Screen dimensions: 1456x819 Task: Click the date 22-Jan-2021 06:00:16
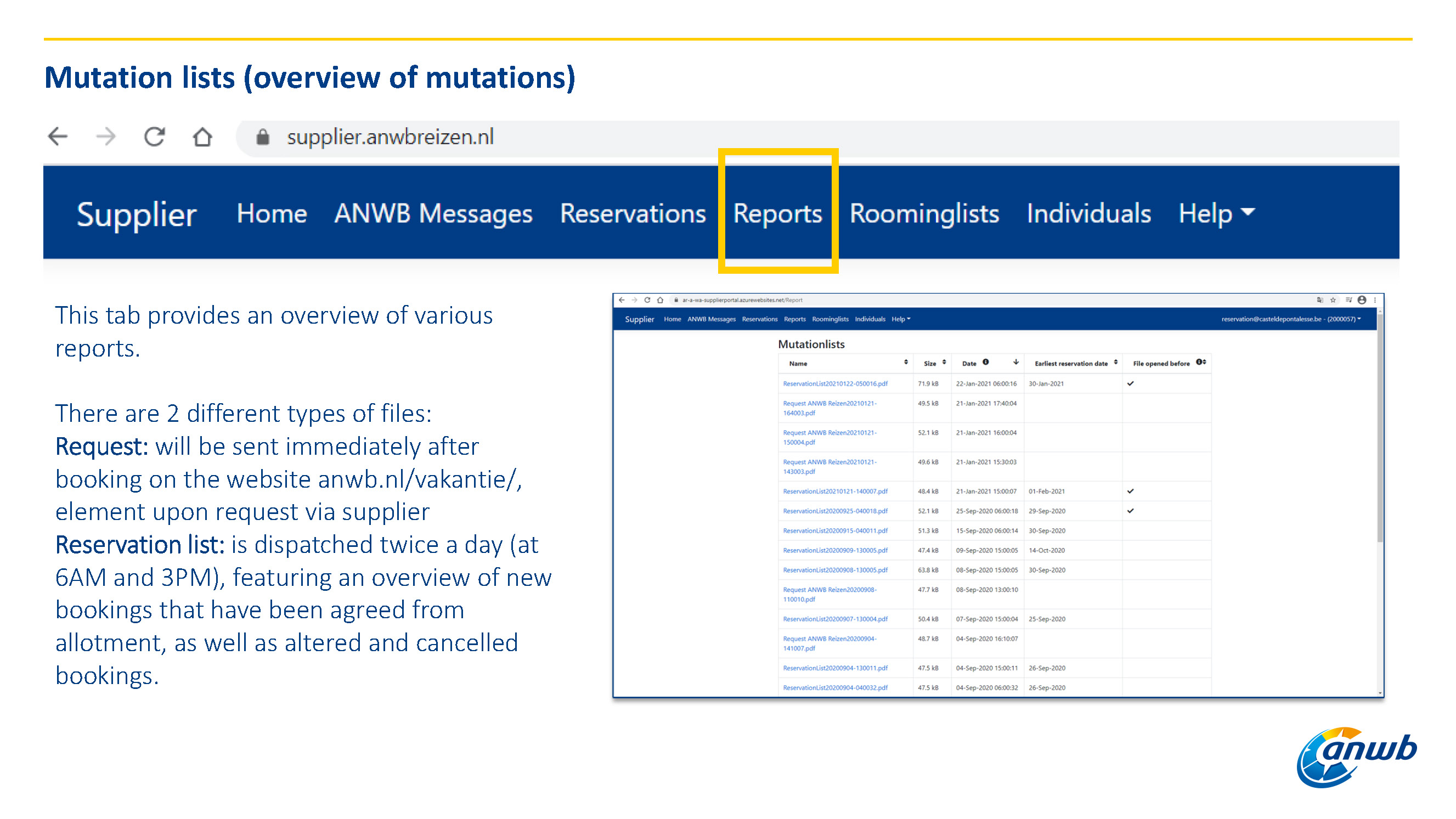pos(986,384)
